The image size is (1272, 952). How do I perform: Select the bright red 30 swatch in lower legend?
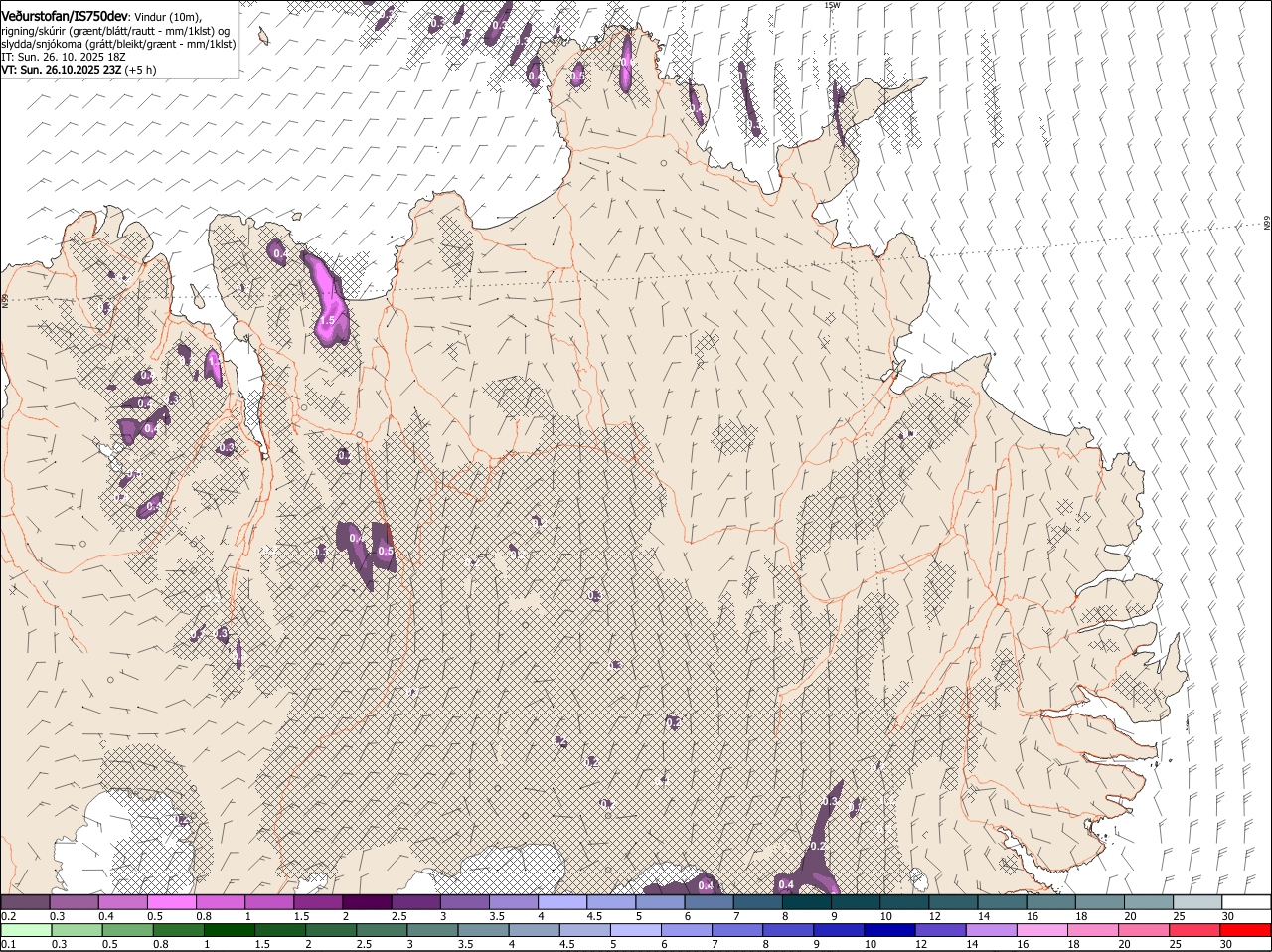[1246, 931]
